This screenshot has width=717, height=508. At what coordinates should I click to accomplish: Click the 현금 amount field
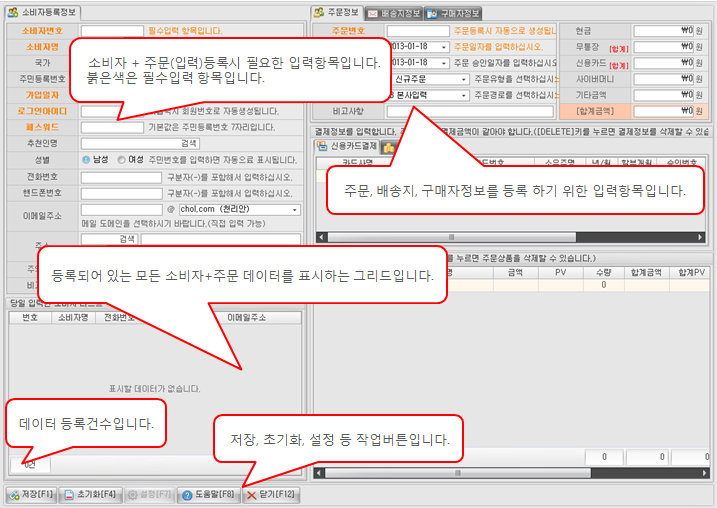664,31
